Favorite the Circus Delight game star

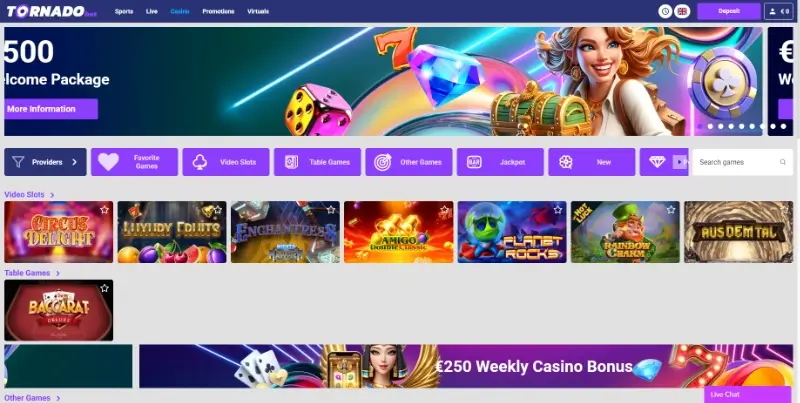coord(104,210)
